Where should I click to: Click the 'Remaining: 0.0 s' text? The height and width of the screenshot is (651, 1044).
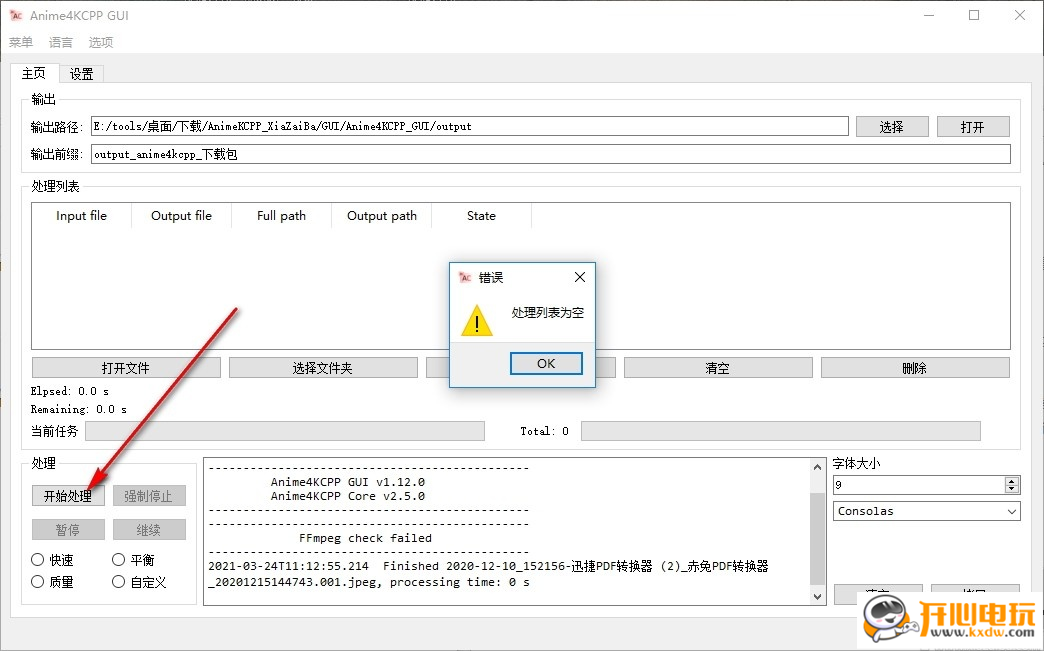79,409
